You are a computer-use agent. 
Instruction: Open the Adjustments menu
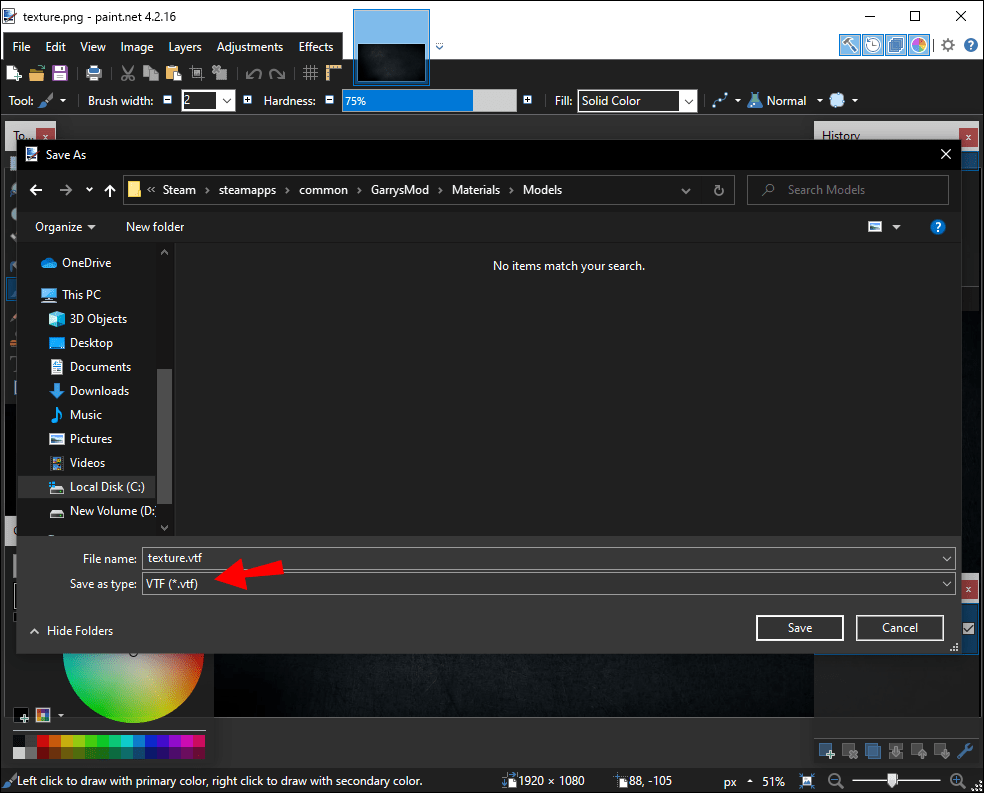coord(249,47)
